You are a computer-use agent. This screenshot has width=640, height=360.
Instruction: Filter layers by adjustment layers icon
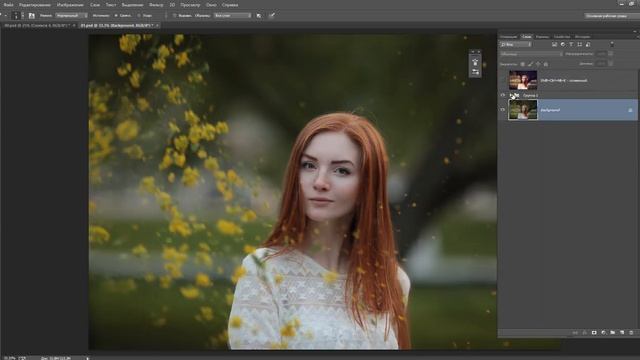point(563,44)
